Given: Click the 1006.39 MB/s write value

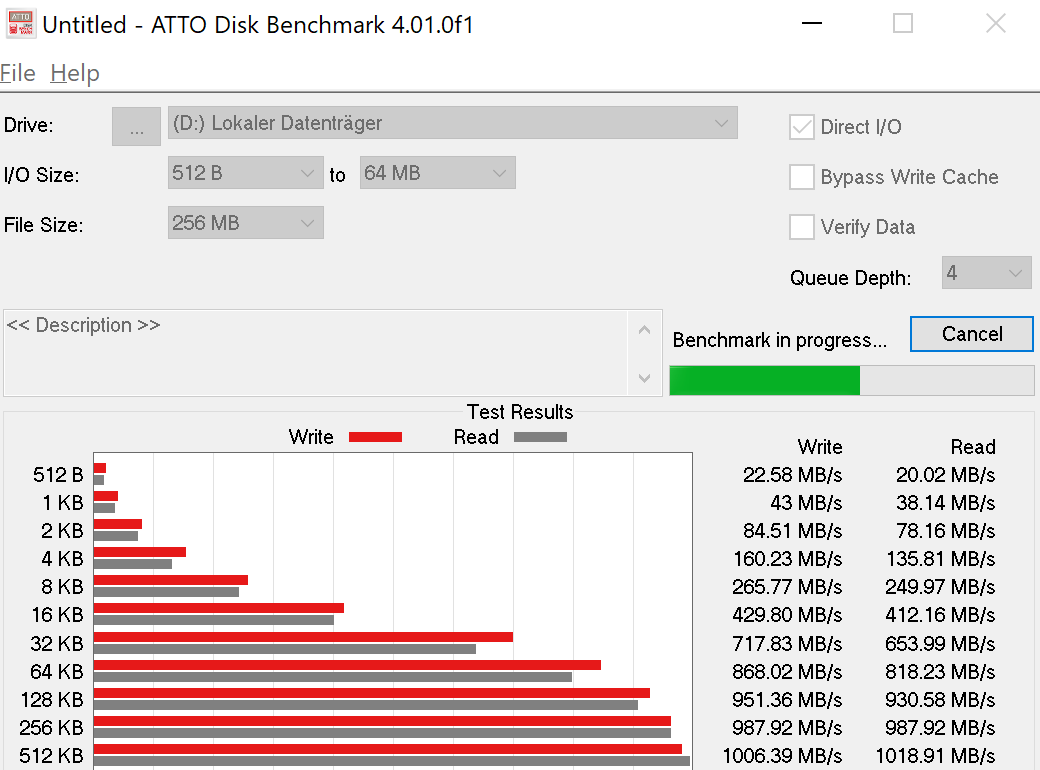Looking at the screenshot, I should (x=783, y=755).
